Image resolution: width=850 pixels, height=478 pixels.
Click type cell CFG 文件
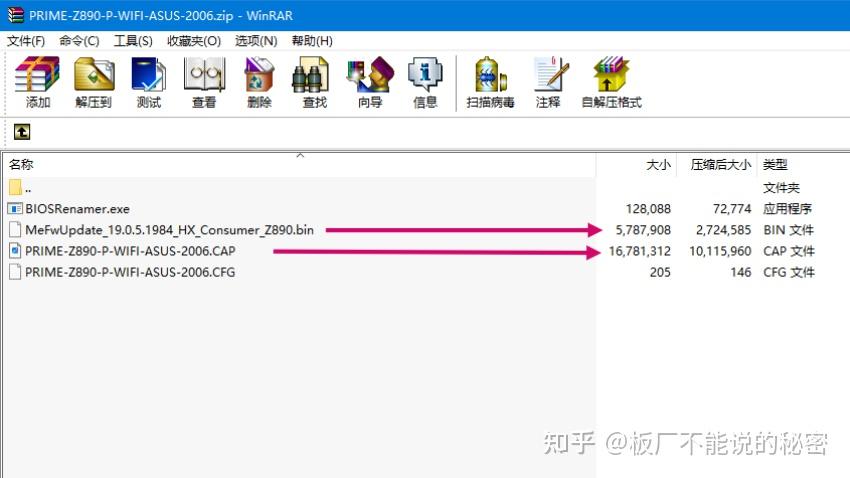tap(789, 272)
